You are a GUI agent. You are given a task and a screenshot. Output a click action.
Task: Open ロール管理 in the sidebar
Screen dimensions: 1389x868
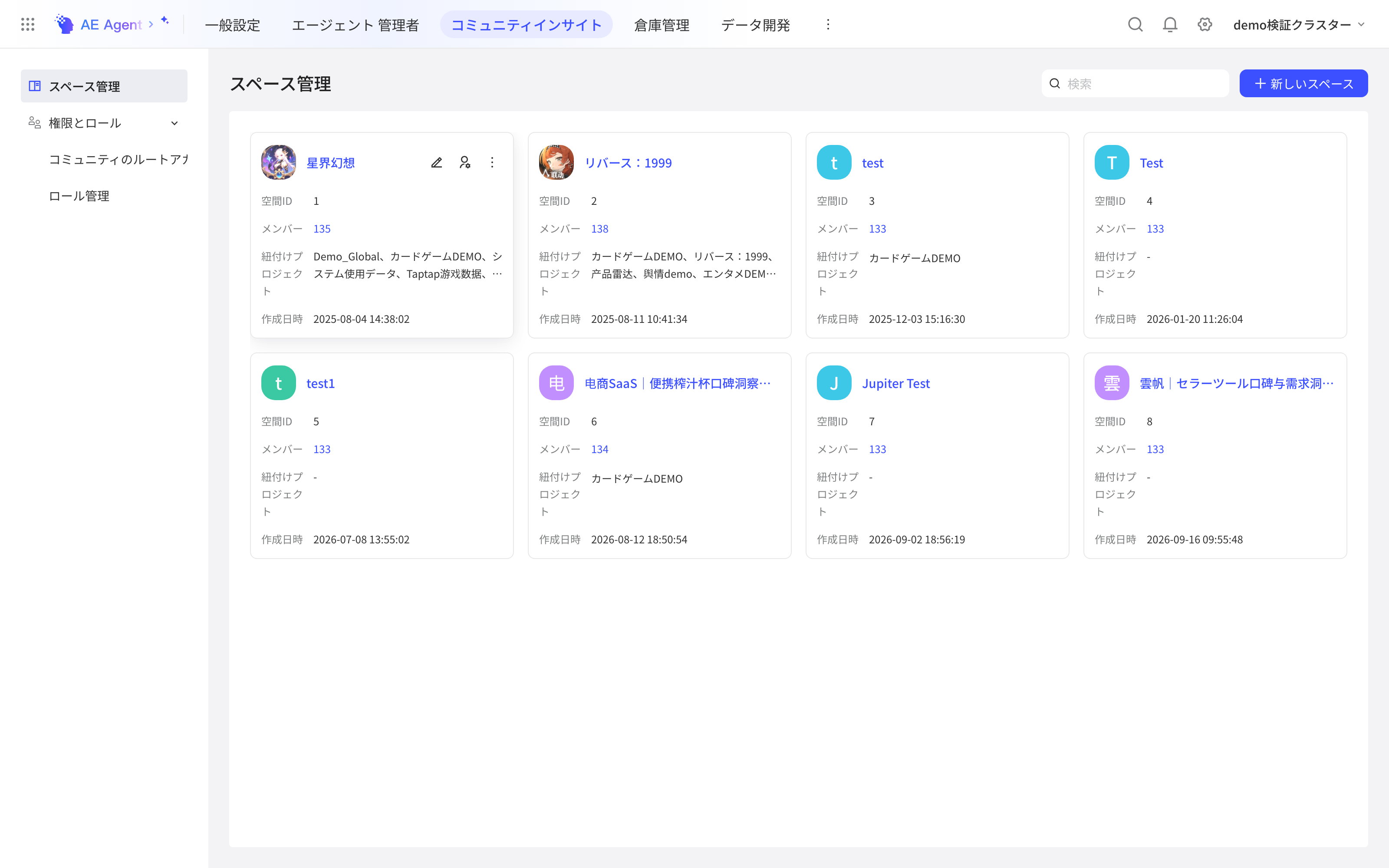click(x=79, y=196)
